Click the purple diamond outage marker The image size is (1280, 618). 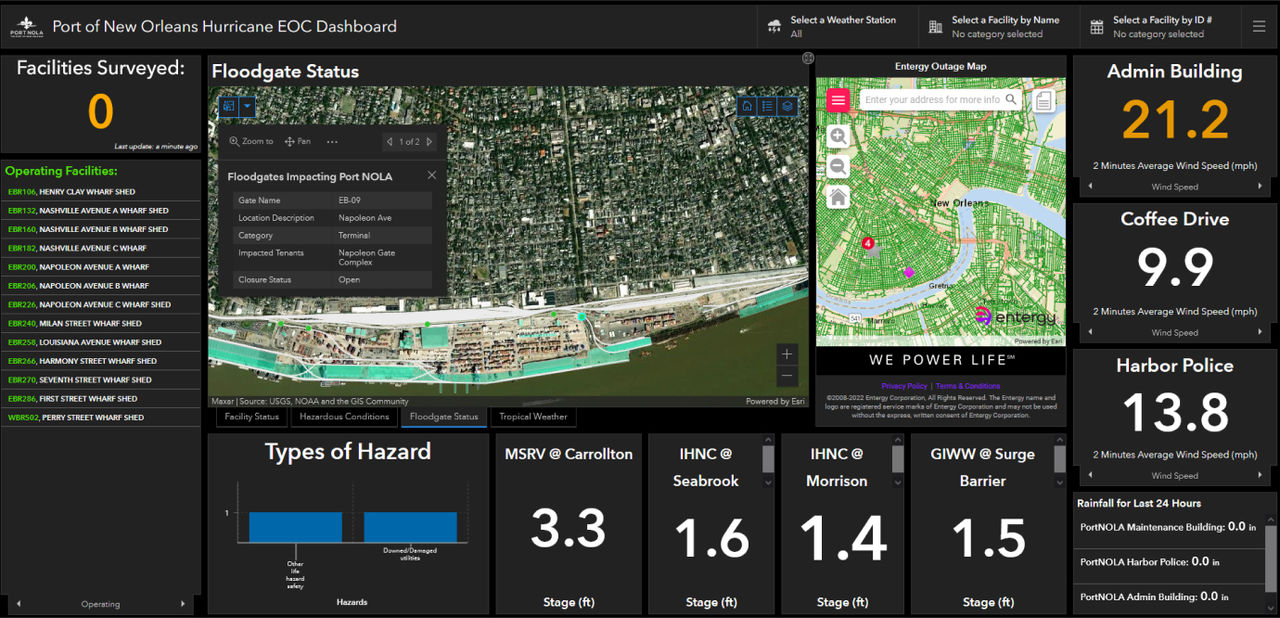(909, 272)
